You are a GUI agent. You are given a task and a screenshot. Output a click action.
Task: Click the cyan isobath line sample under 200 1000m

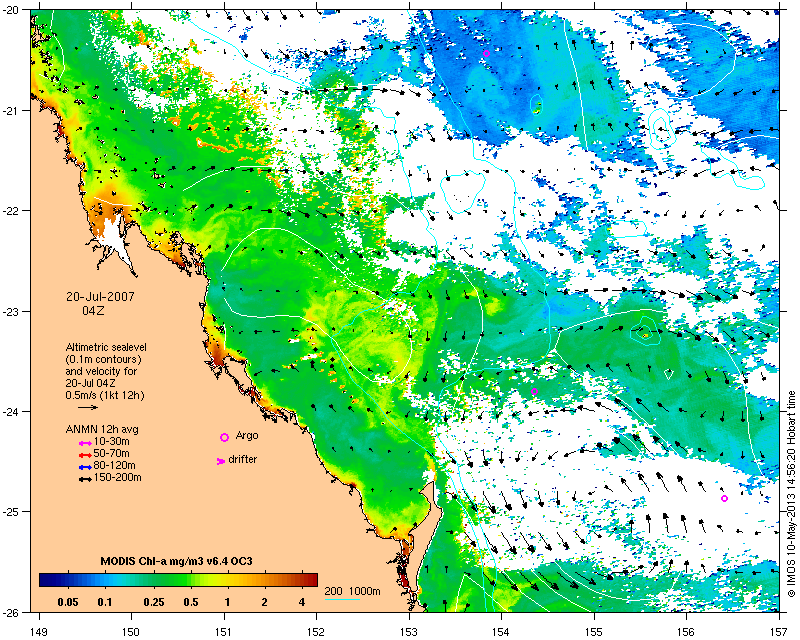point(342,599)
